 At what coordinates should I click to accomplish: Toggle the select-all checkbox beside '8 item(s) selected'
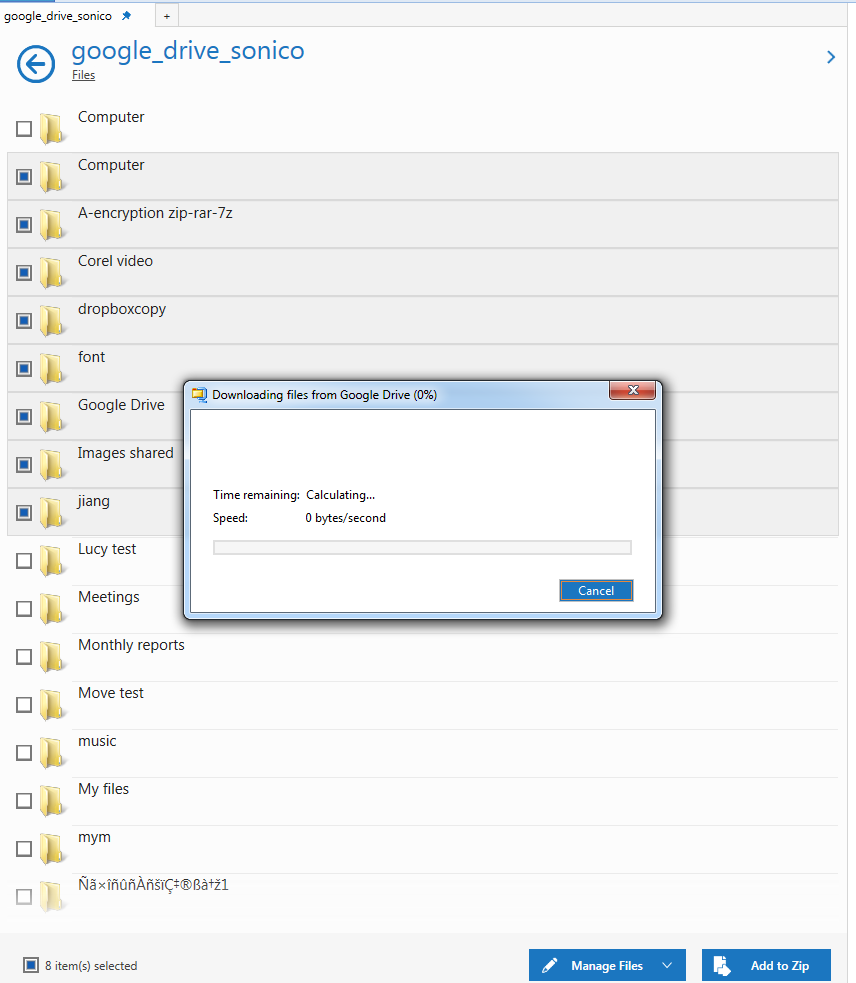click(31, 965)
